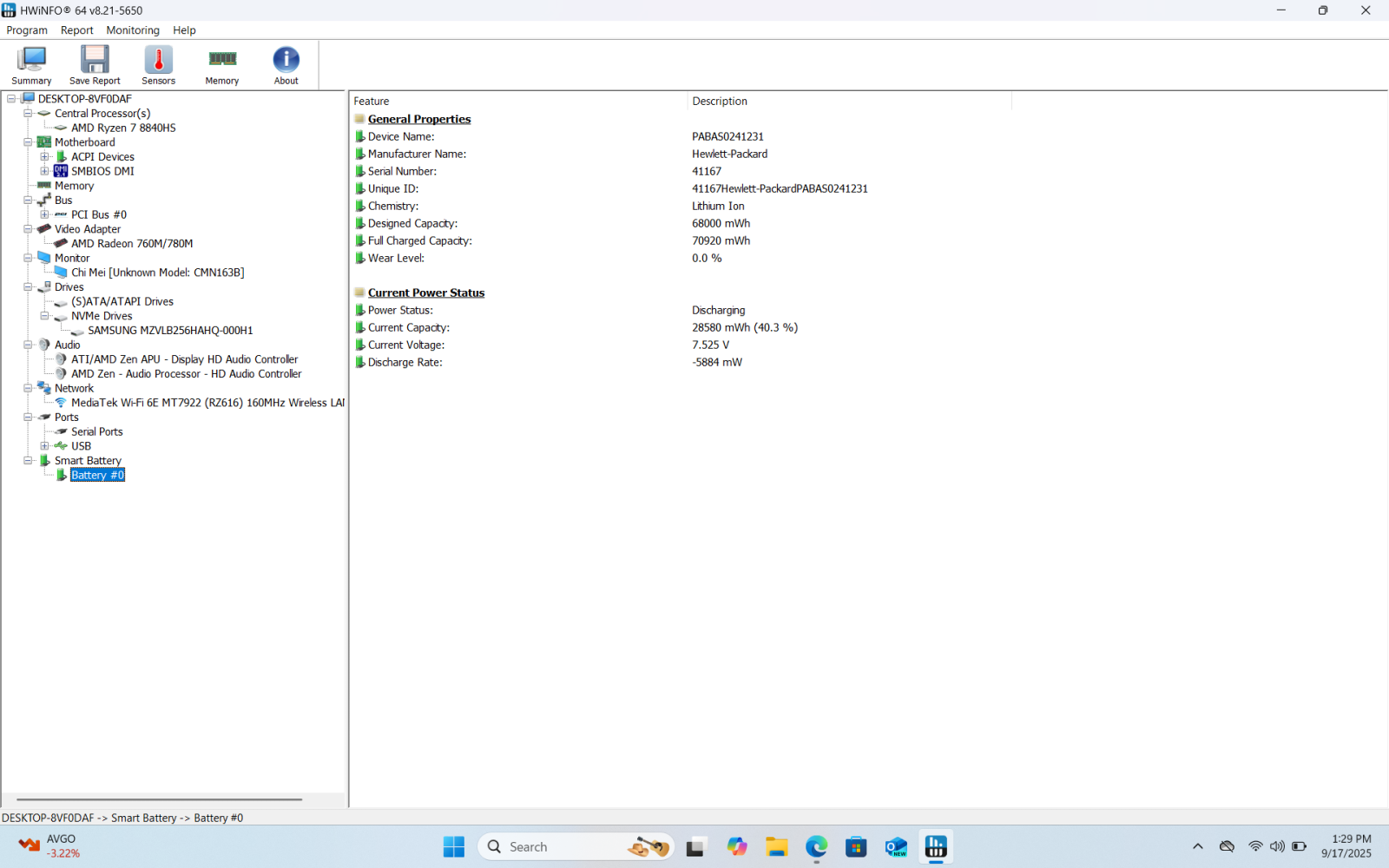Open the About info icon
The image size is (1389, 868).
tap(286, 65)
